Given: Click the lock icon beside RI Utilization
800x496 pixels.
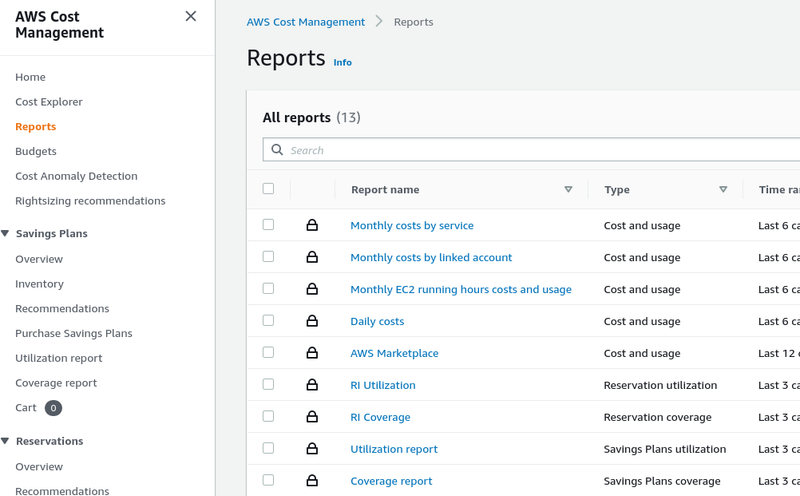Looking at the screenshot, I should click(312, 385).
